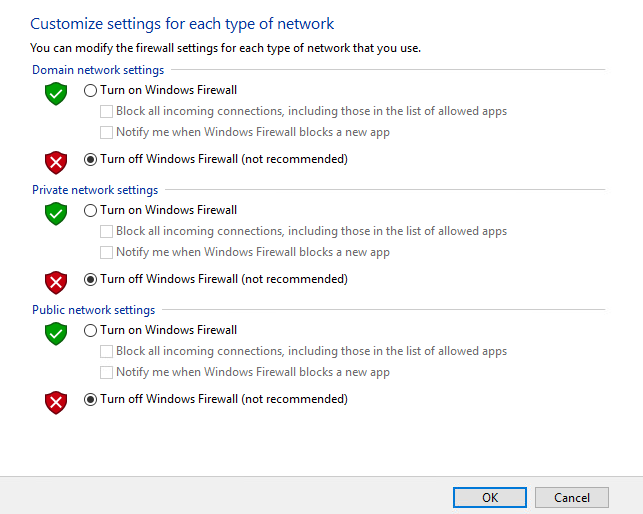643x514 pixels.
Task: Check Notify me option under Public network
Action: point(106,372)
